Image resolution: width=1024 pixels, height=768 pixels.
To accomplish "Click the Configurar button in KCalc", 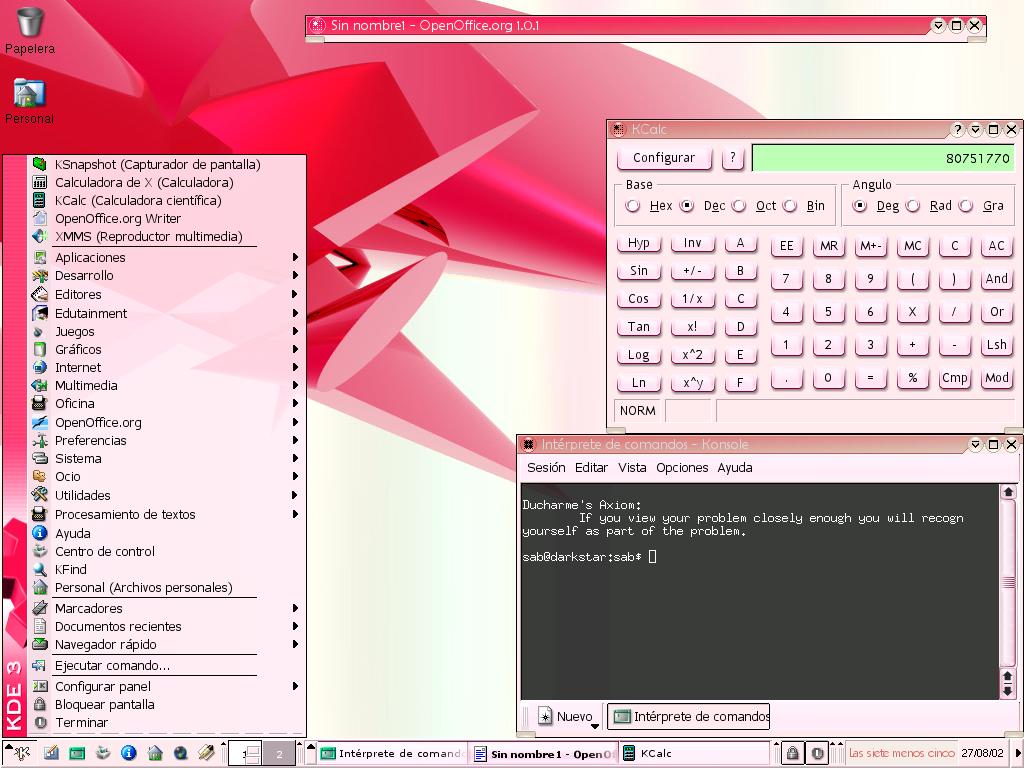I will point(664,157).
